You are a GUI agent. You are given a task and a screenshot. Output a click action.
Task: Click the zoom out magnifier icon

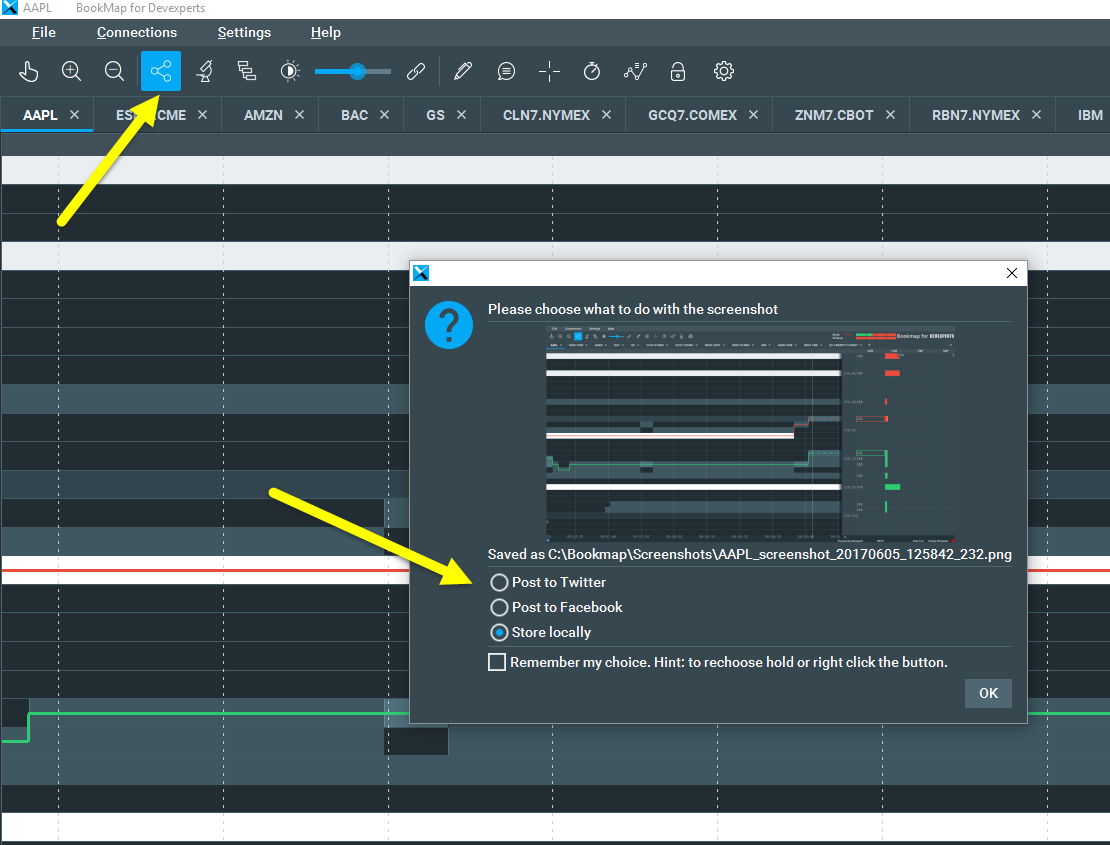click(114, 71)
